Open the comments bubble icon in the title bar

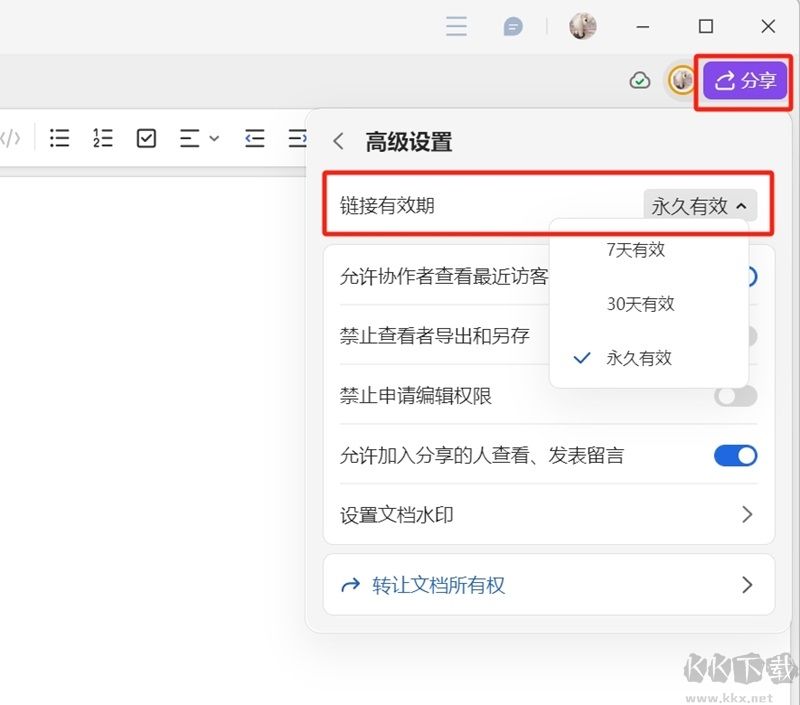[513, 25]
